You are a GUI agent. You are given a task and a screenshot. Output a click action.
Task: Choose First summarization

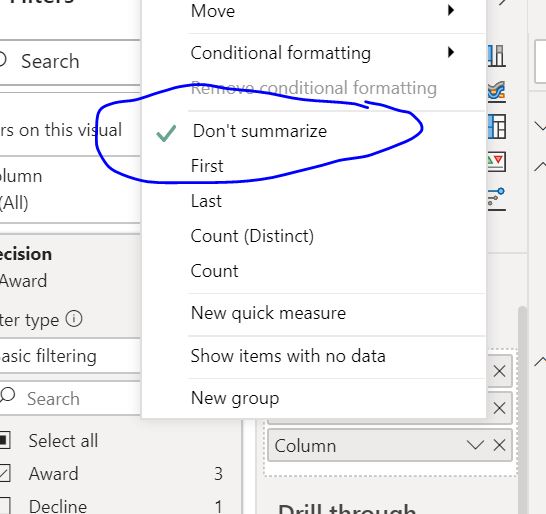coord(207,166)
